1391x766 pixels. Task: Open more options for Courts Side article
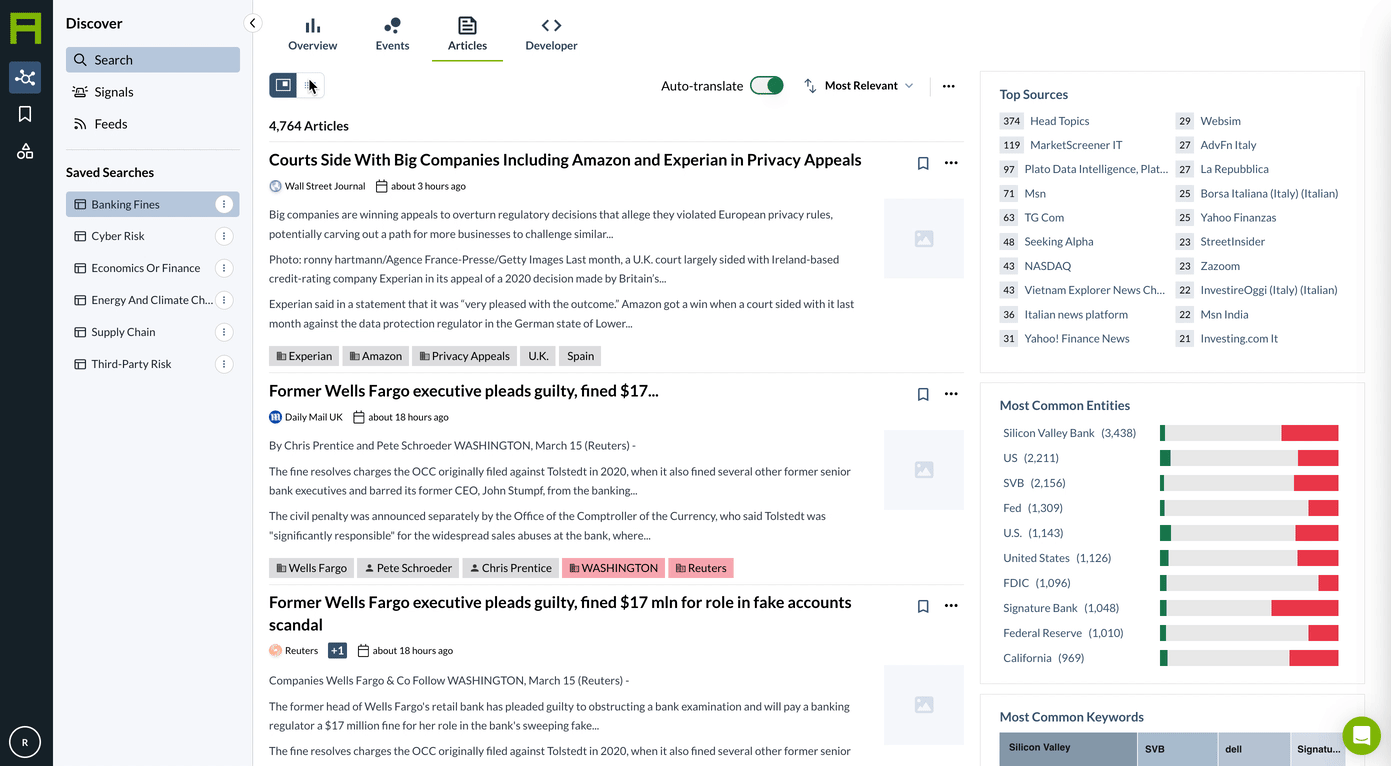point(951,163)
